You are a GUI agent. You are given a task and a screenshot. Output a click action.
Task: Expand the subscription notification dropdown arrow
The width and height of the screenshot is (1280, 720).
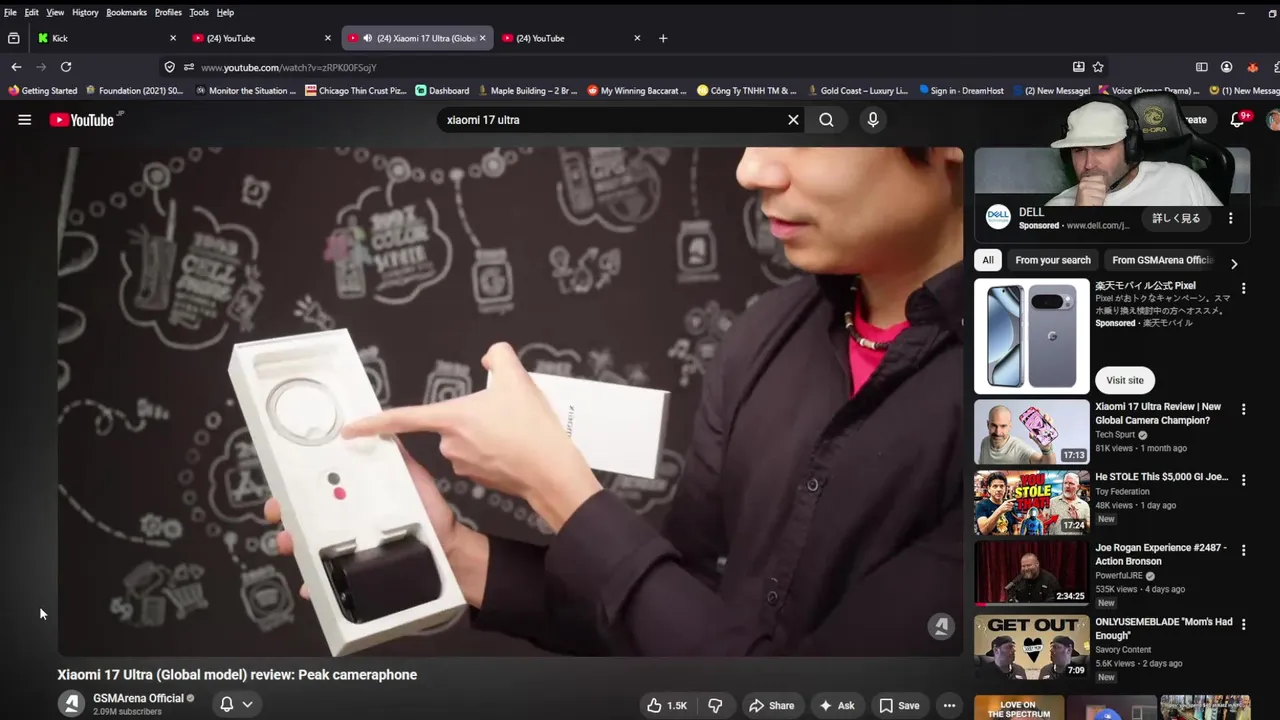click(x=247, y=704)
